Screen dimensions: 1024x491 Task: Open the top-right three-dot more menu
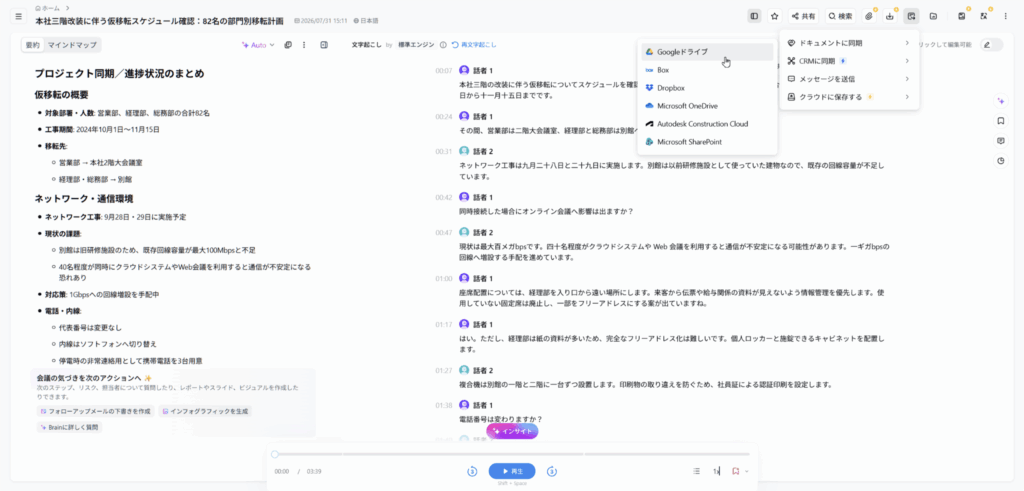1006,16
